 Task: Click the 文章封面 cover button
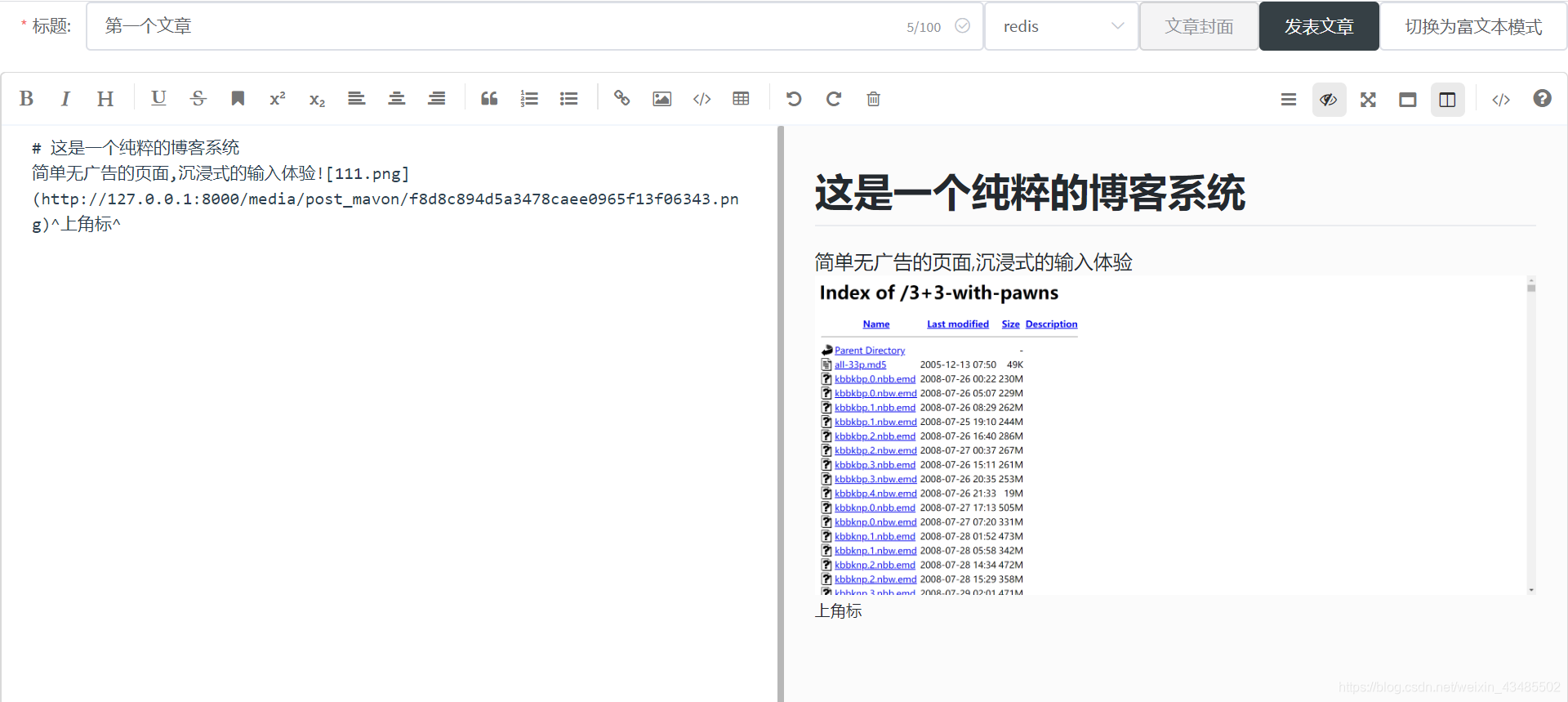click(x=1199, y=26)
